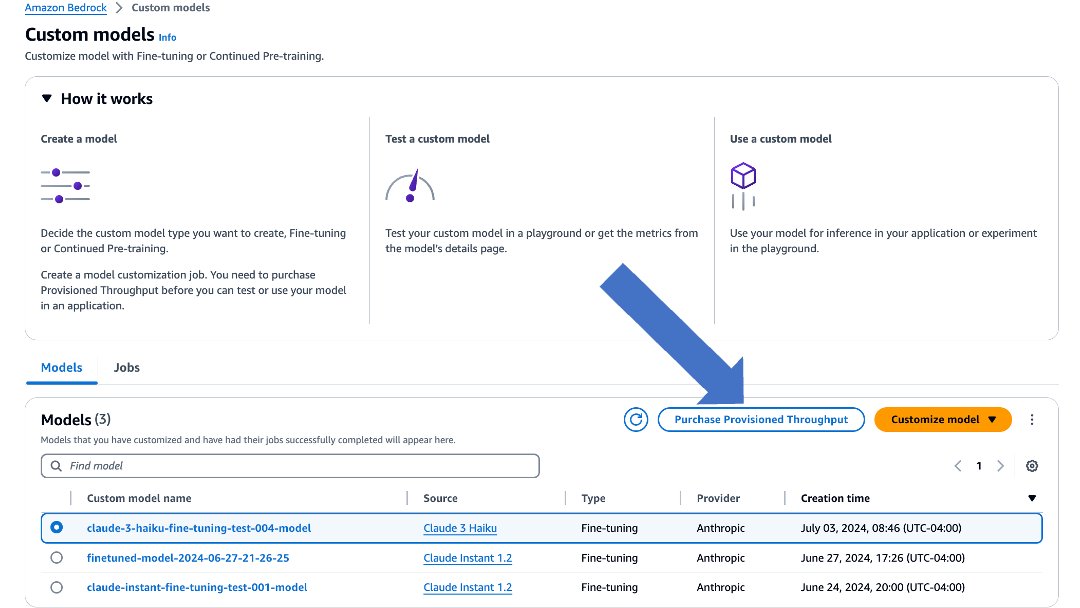Click the sliders icon under Create a model
Viewport: 1080px width, 608px height.
pos(65,185)
